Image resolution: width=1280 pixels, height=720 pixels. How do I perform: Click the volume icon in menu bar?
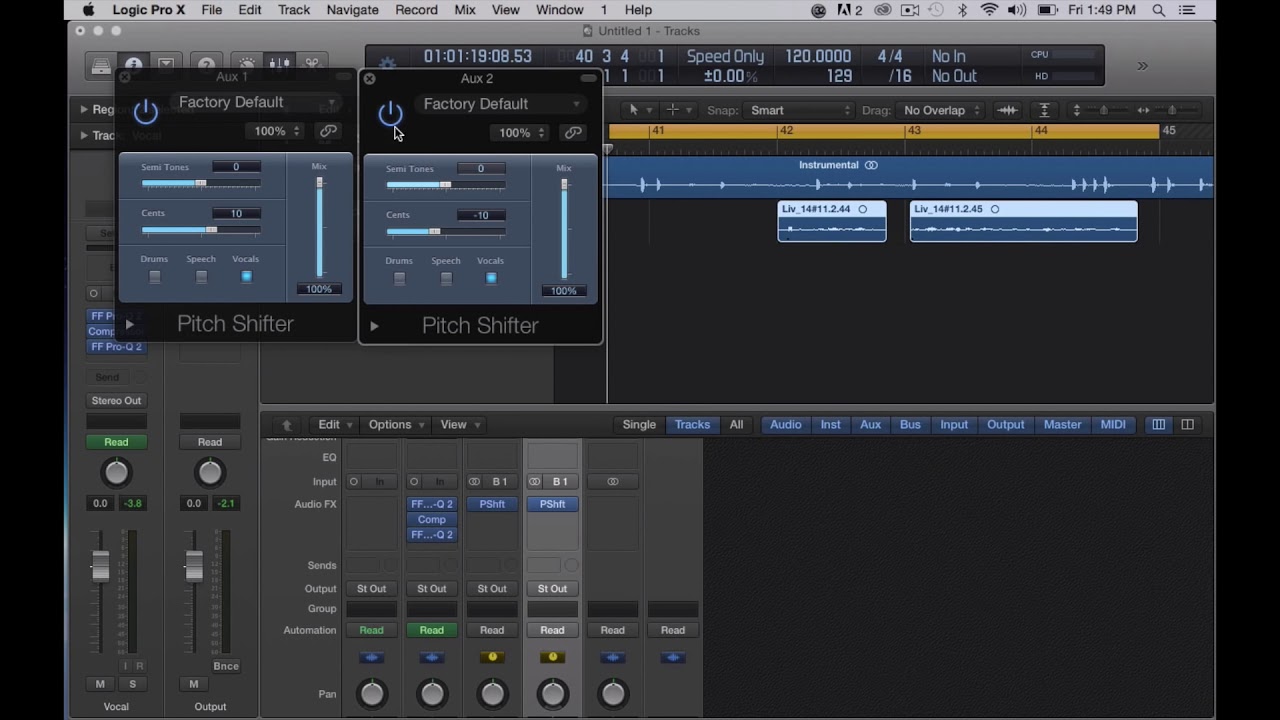[x=1017, y=10]
